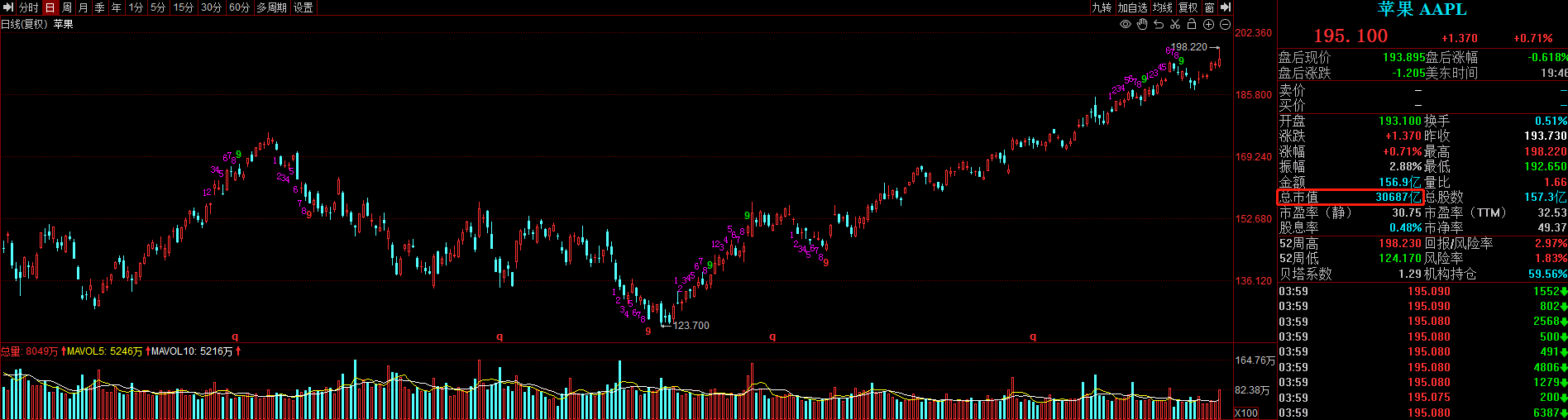Zoom in with the plus circle icon
1568x420 pixels.
(x=1208, y=25)
